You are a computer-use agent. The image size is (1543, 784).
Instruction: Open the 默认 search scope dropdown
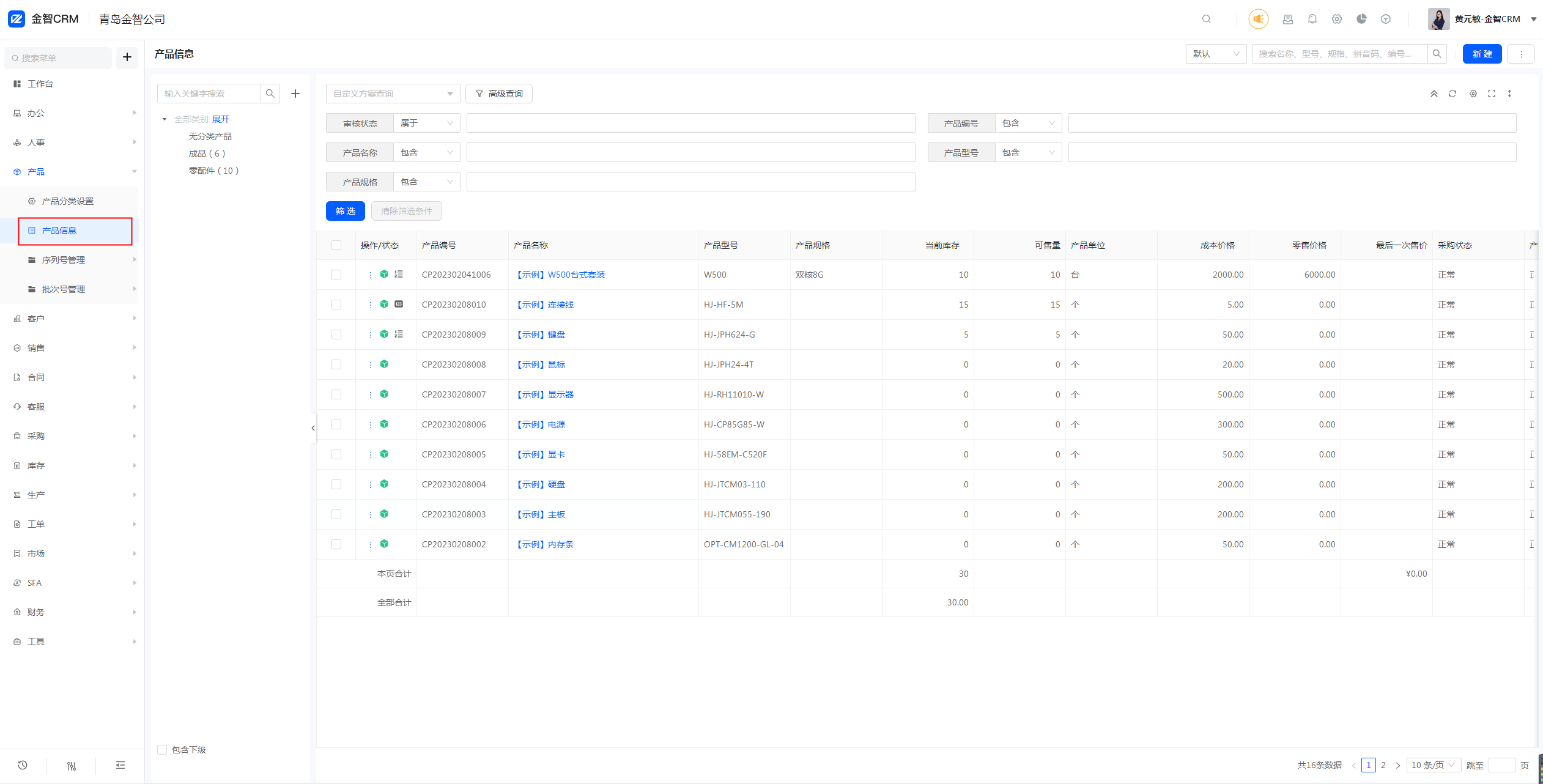tap(1216, 54)
